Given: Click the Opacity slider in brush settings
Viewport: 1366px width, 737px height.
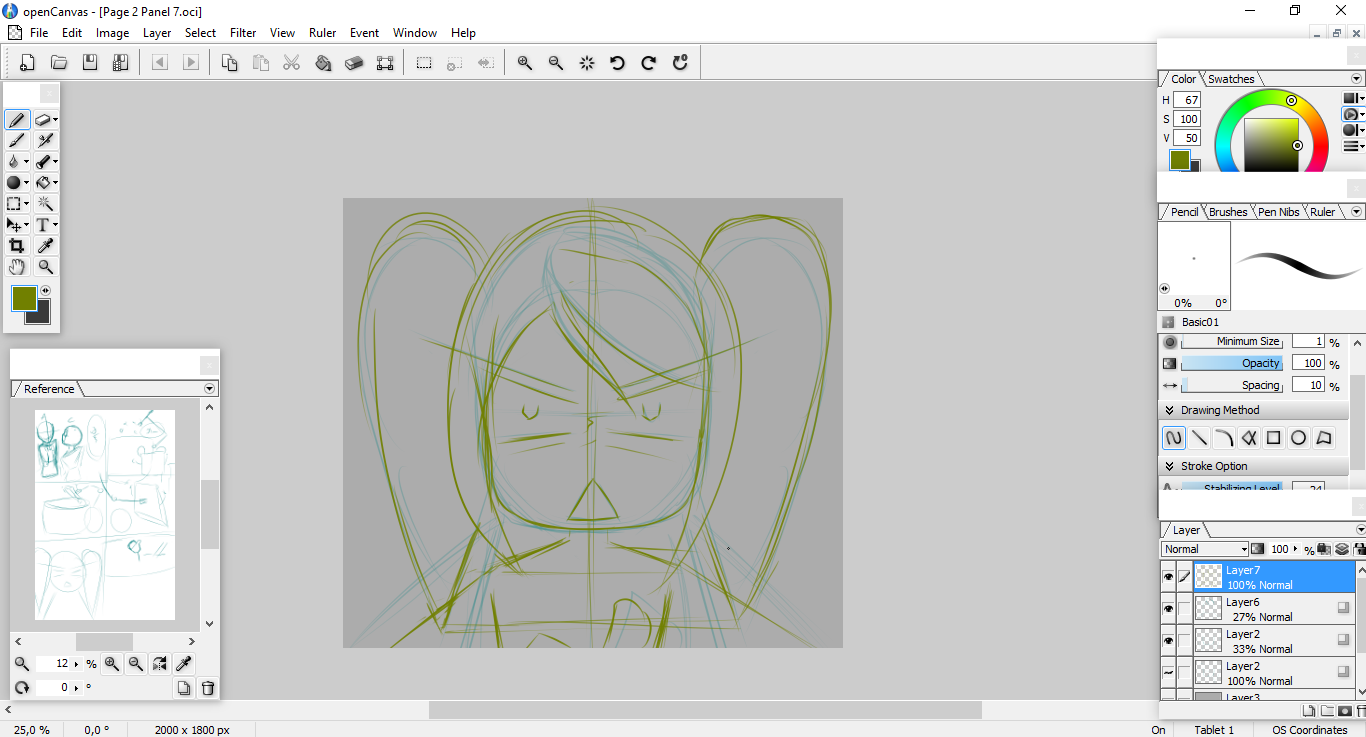Looking at the screenshot, I should (1233, 363).
